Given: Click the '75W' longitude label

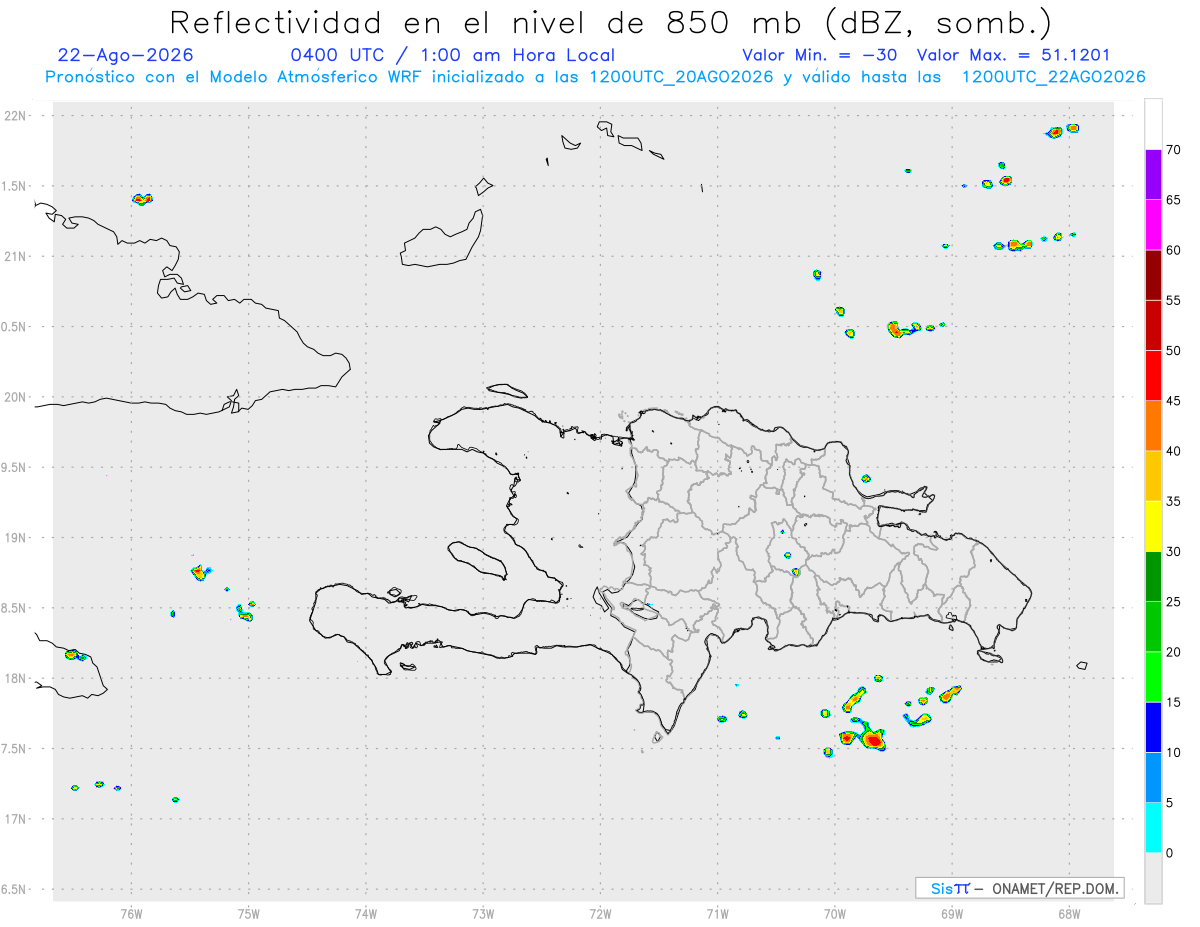Looking at the screenshot, I should click(249, 914).
